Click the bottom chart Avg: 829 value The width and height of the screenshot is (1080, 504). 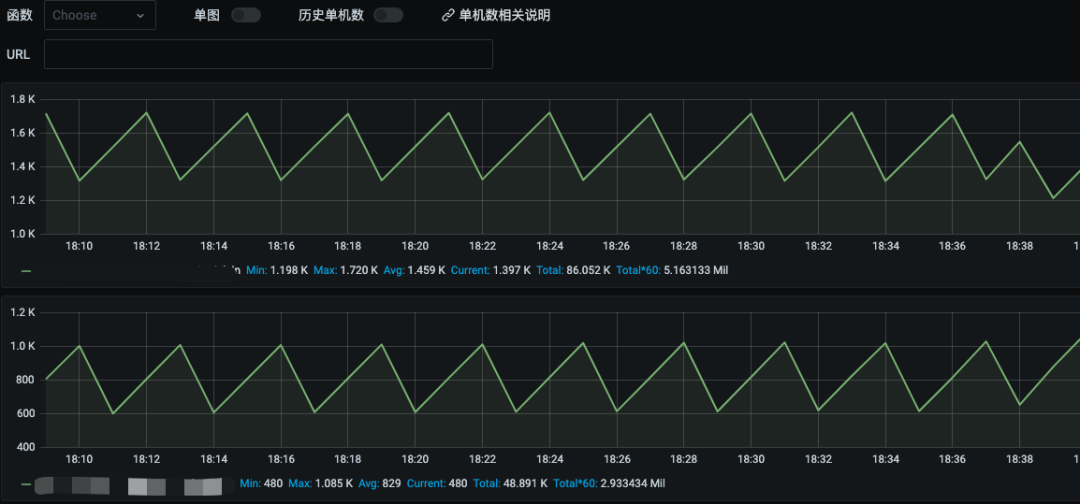tap(380, 484)
